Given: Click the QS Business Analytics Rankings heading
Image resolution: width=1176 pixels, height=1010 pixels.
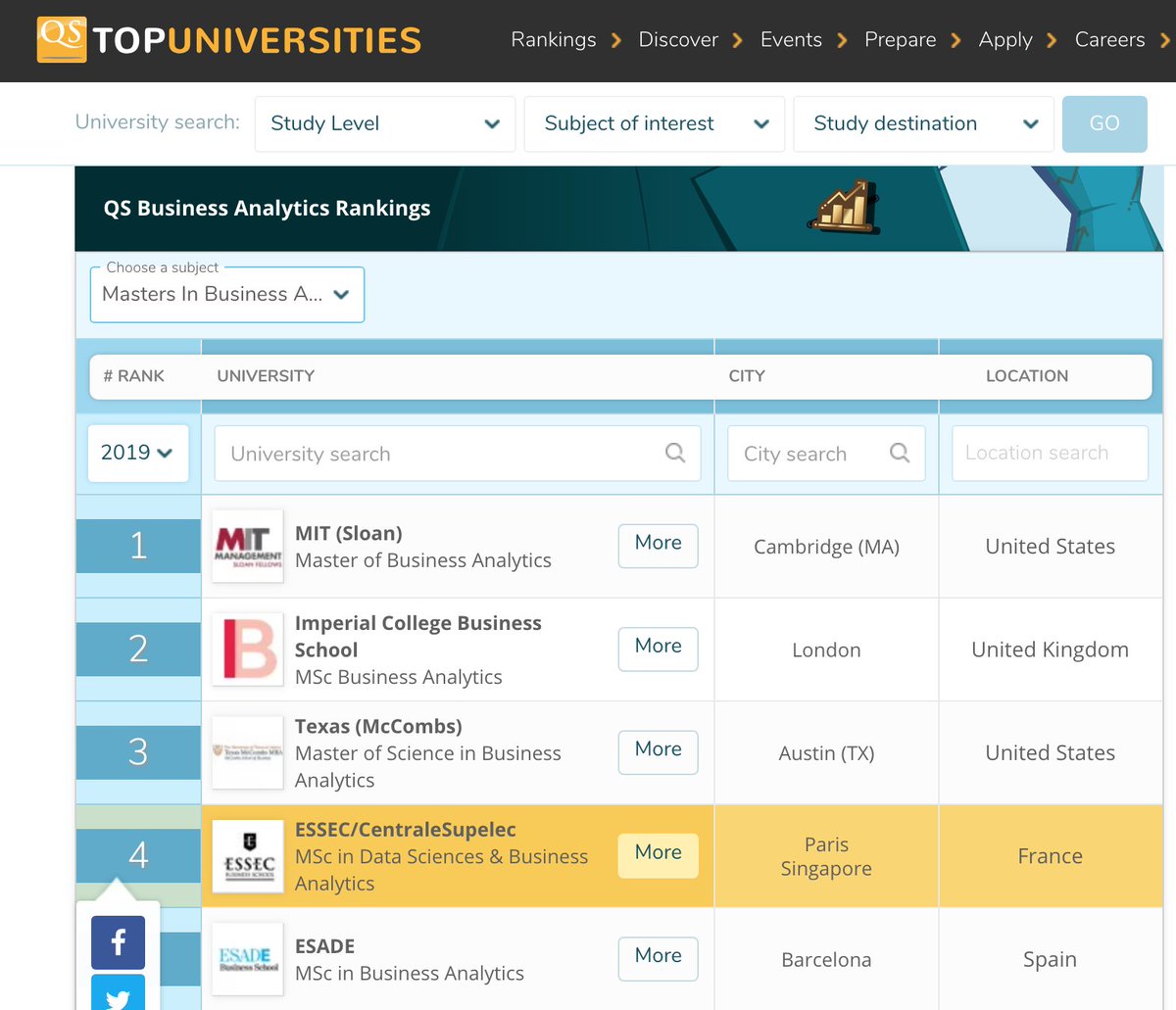Looking at the screenshot, I should pyautogui.click(x=267, y=209).
